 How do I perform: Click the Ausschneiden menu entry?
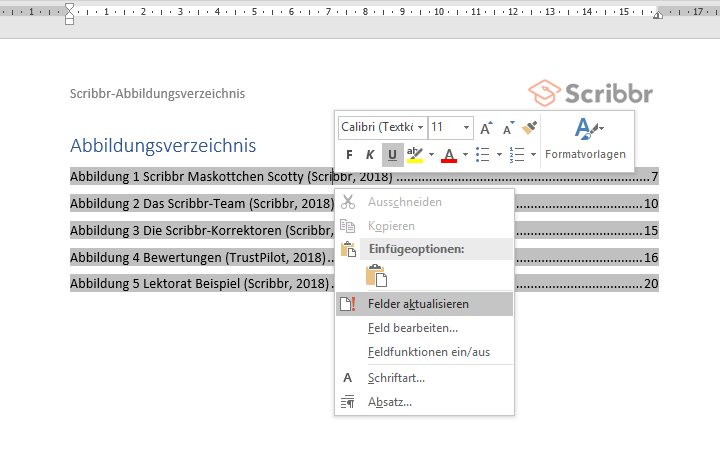coord(424,202)
